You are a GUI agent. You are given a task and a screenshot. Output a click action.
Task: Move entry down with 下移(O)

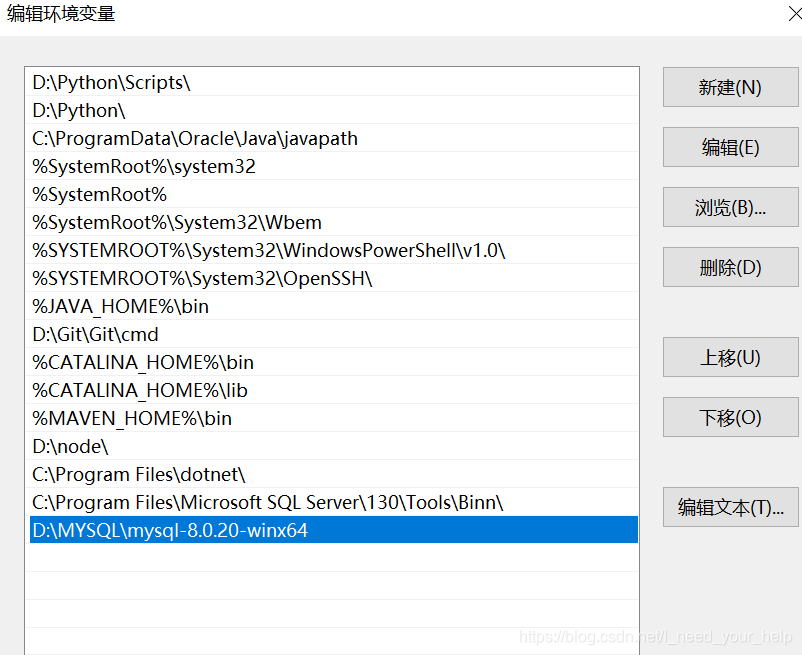pos(730,417)
